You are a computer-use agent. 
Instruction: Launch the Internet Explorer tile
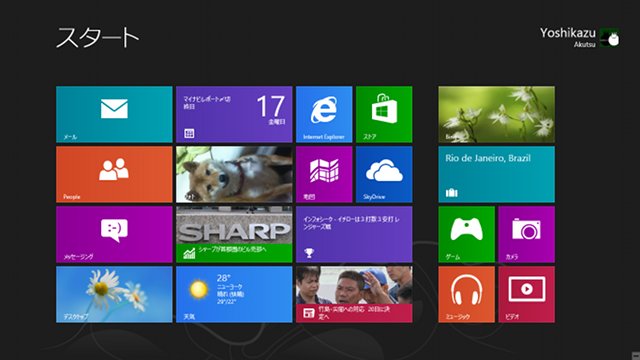[x=324, y=114]
